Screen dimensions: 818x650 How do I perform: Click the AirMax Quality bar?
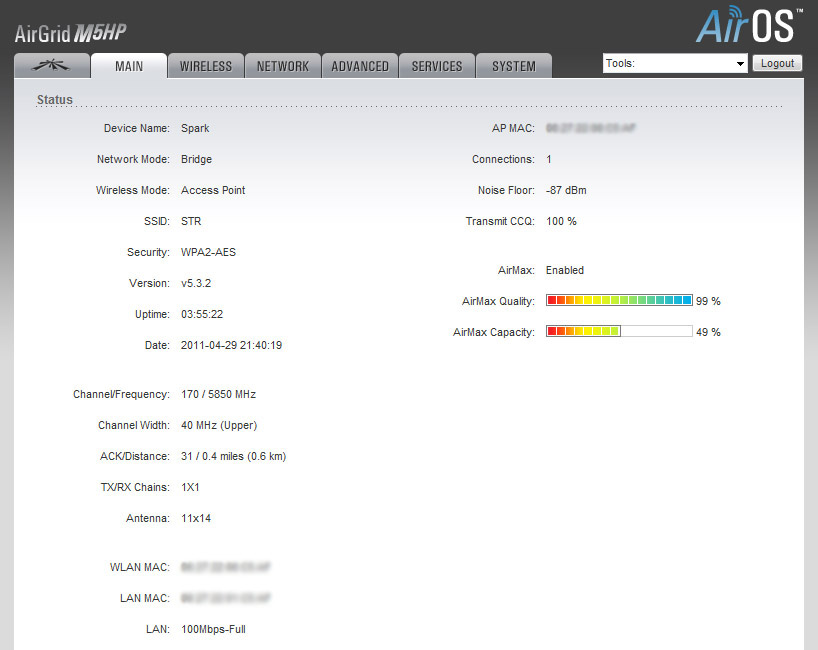[619, 300]
